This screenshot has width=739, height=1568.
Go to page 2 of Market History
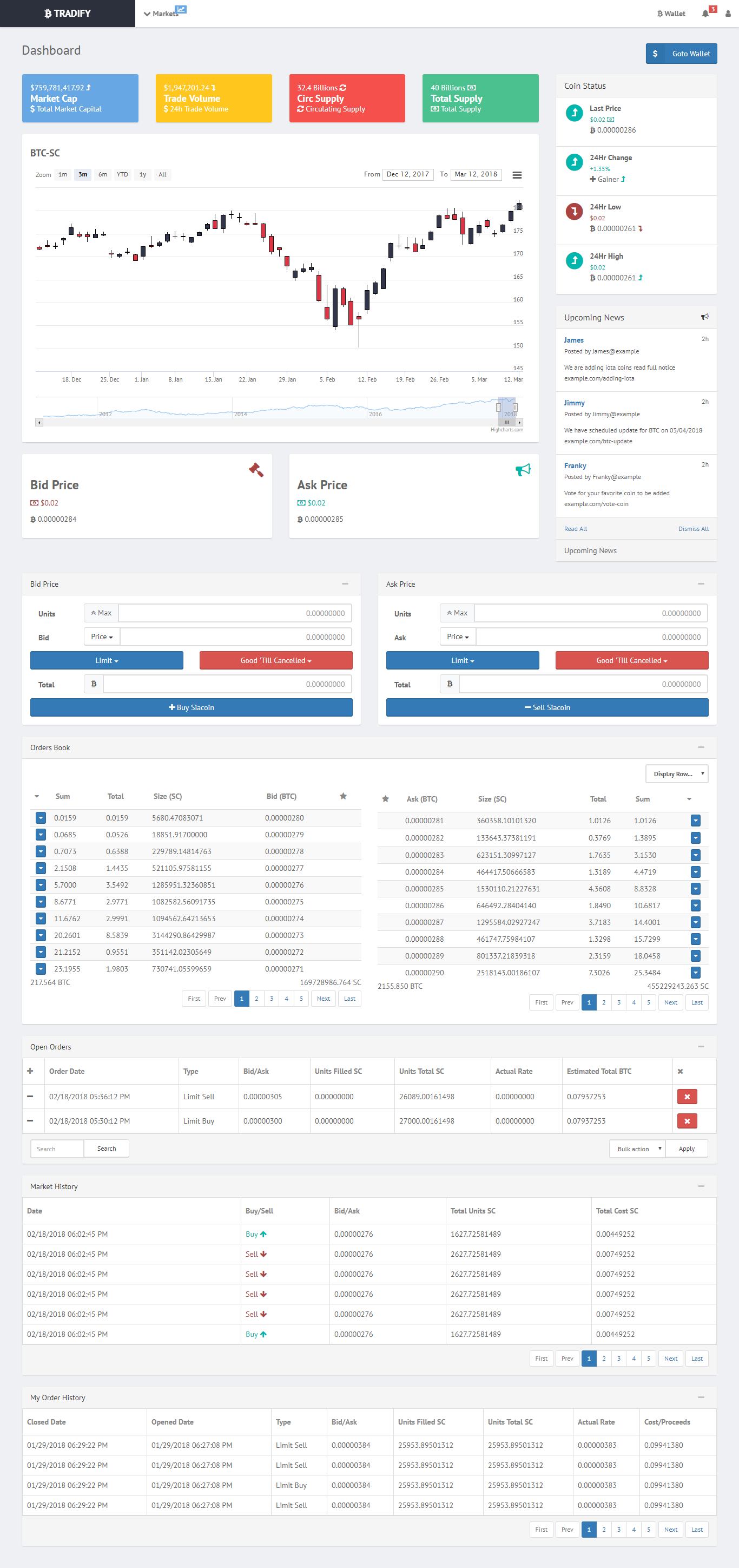pos(604,1359)
